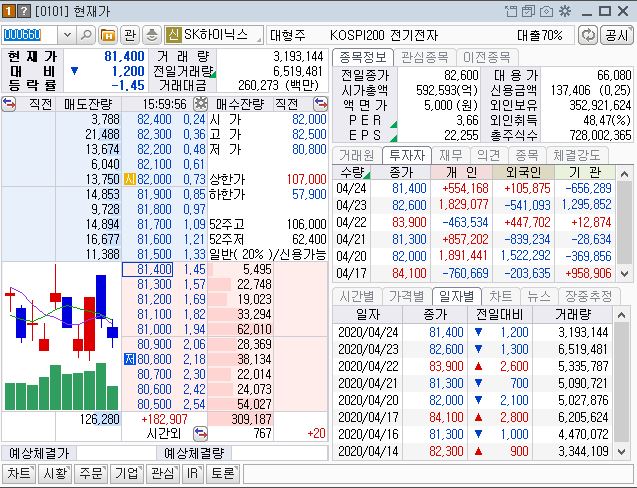Open the 일자별 tab
The image size is (637, 488).
point(457,296)
